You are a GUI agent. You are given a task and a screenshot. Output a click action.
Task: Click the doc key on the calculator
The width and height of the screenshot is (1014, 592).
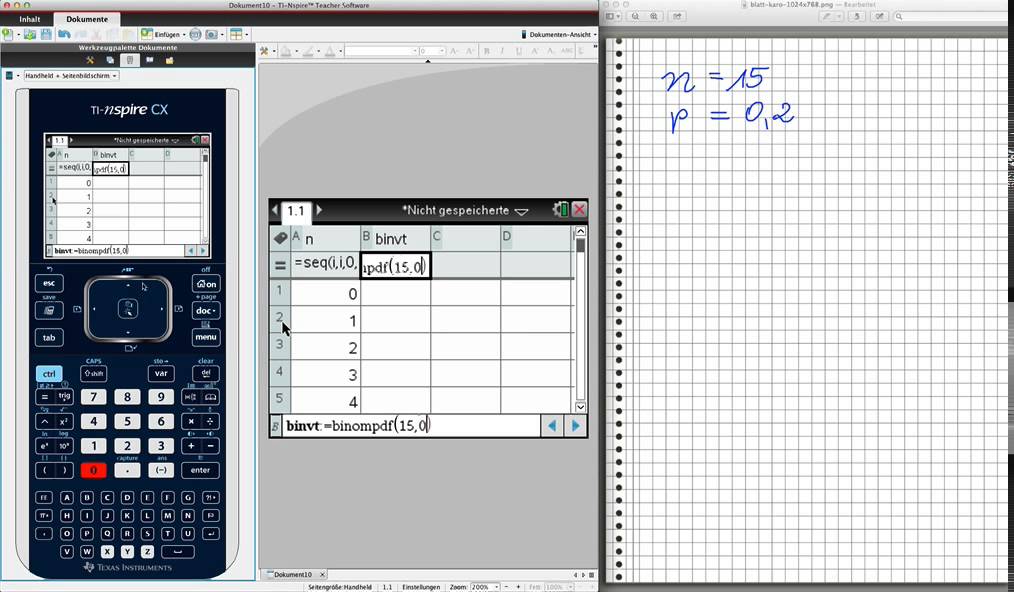pos(206,311)
